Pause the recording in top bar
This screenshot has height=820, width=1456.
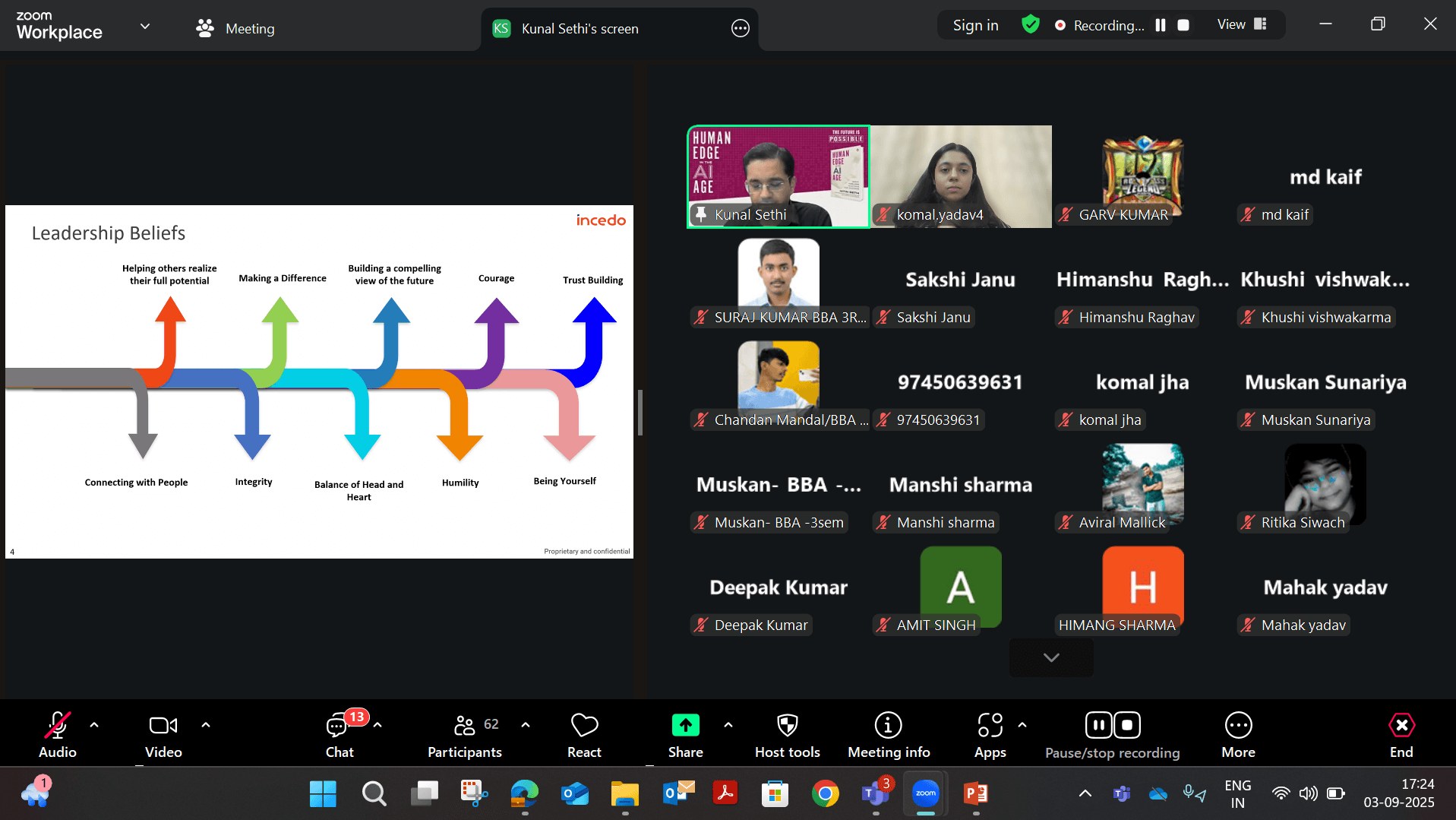(x=1161, y=25)
